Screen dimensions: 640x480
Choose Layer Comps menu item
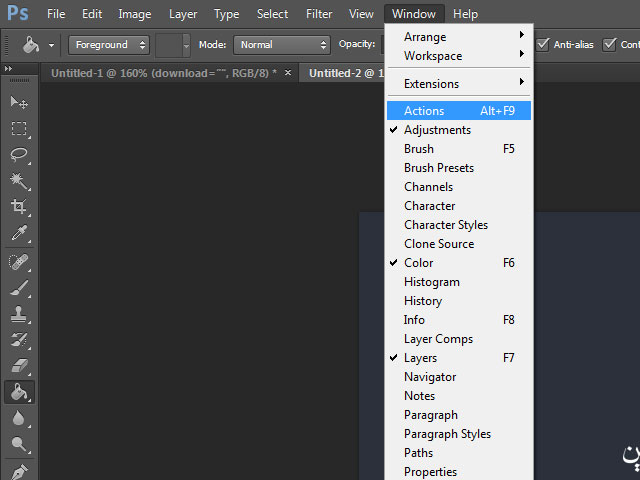click(459, 339)
